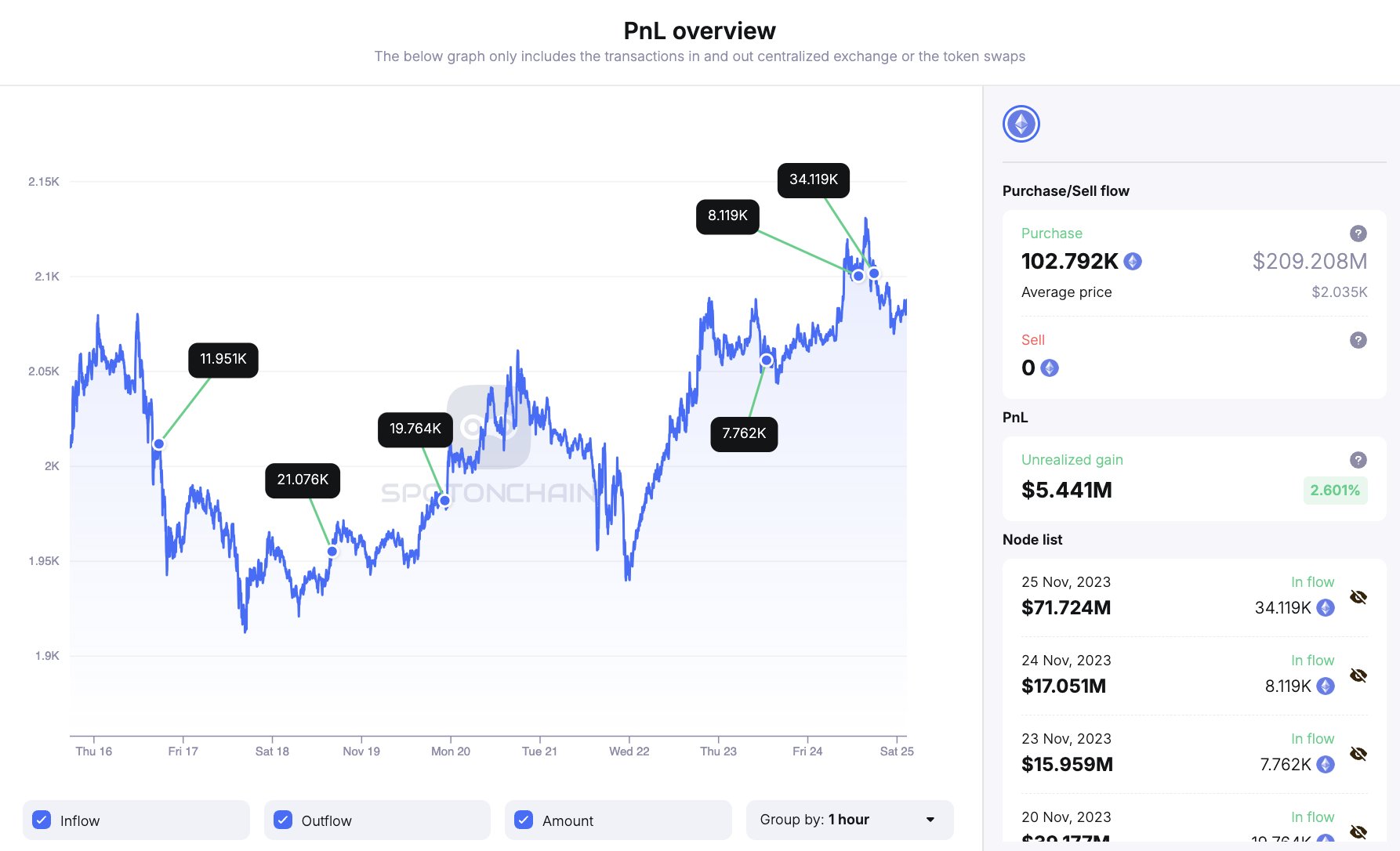Uncheck the Inflow checkbox

point(42,820)
